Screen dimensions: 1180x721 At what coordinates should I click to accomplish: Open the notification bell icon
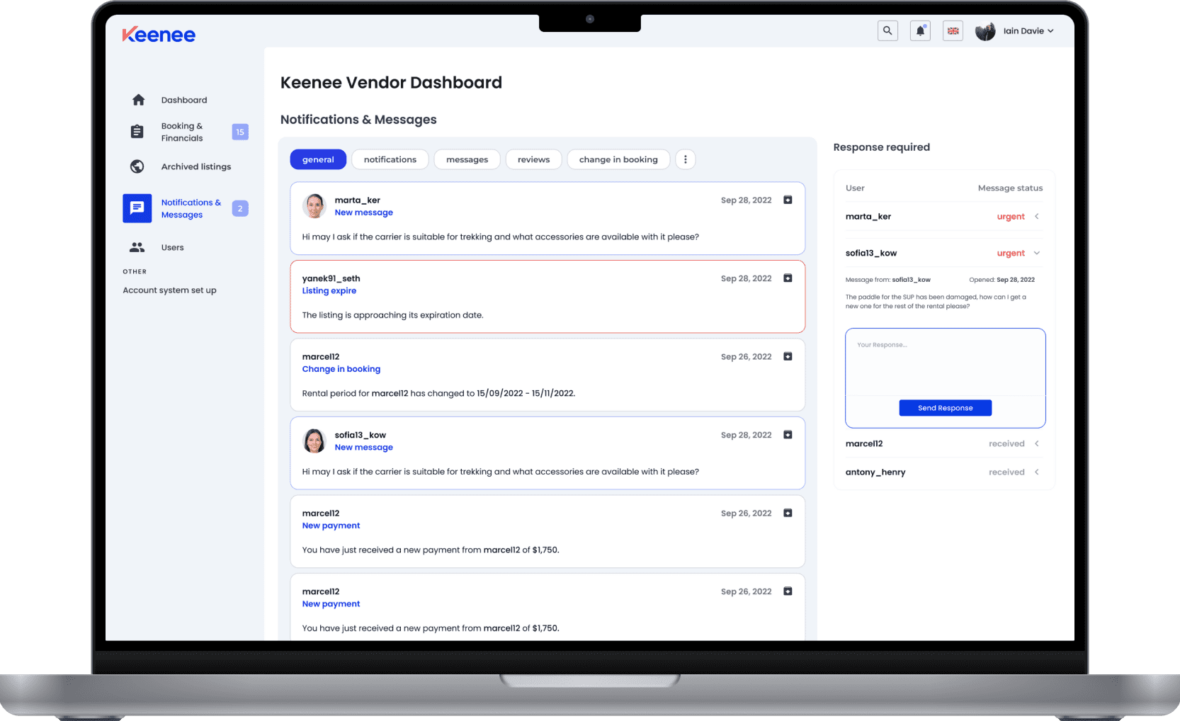click(920, 31)
